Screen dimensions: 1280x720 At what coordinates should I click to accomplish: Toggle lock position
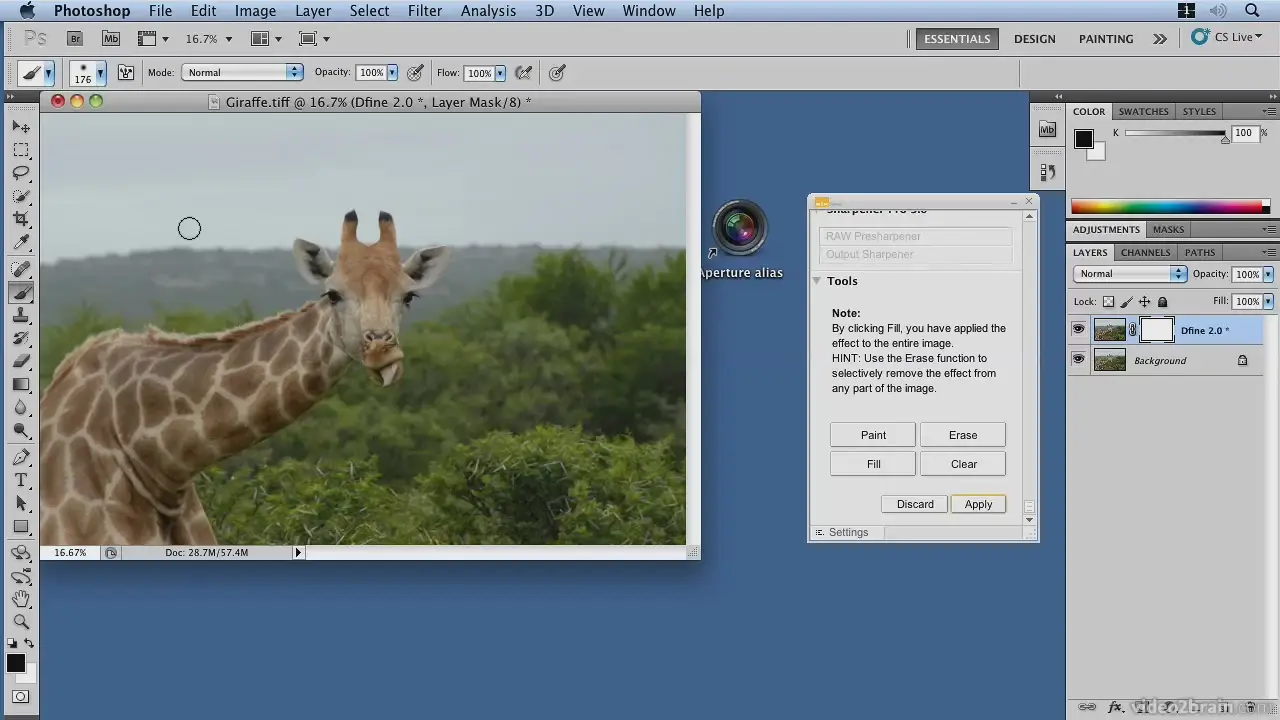click(x=1144, y=301)
